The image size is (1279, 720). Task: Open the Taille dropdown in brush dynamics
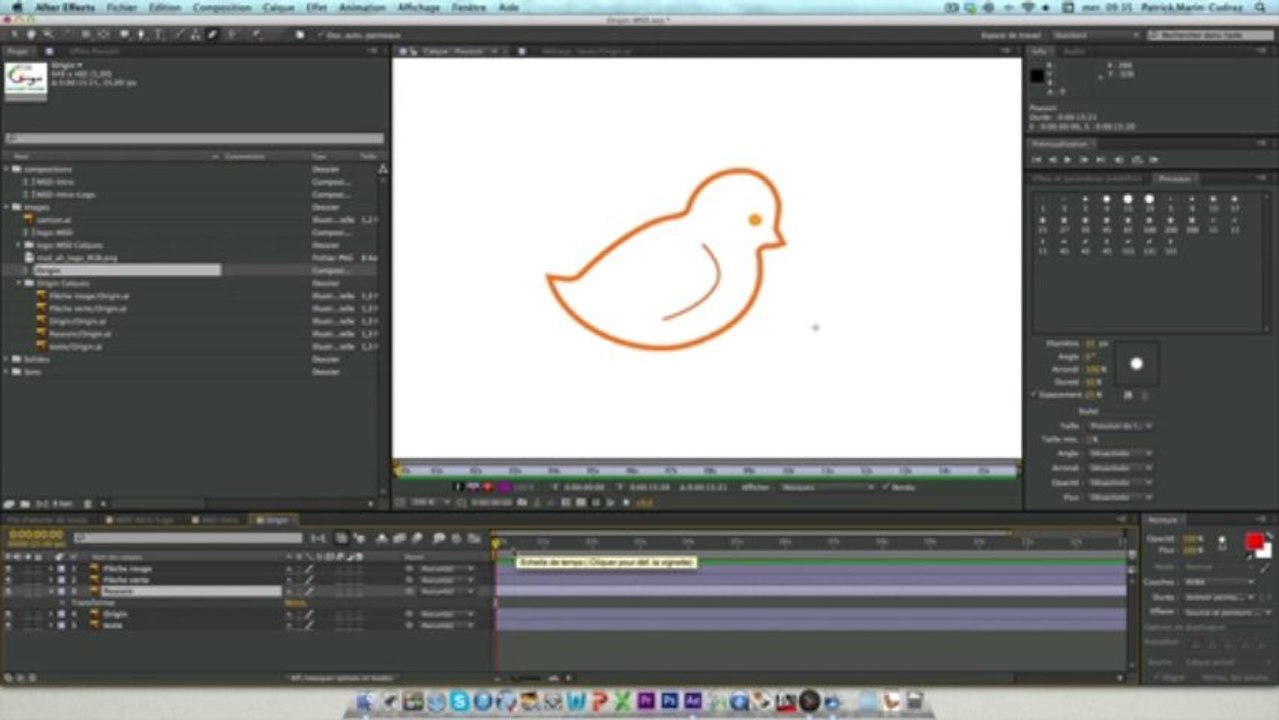point(1121,426)
